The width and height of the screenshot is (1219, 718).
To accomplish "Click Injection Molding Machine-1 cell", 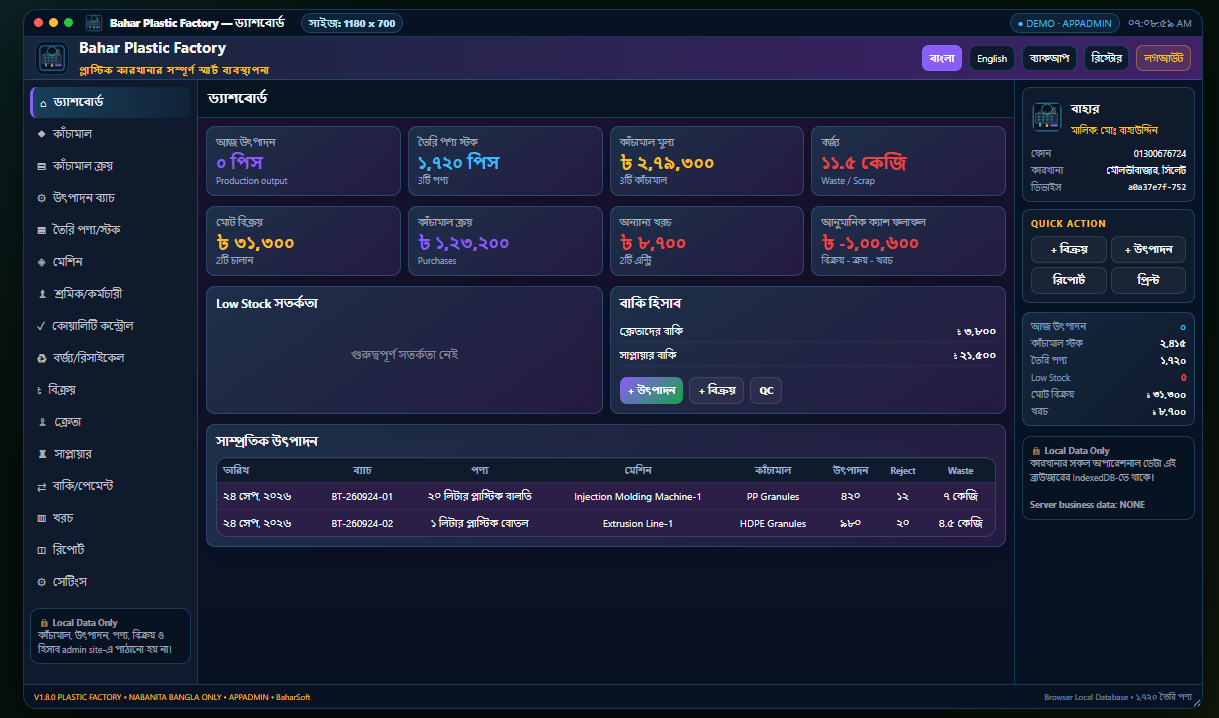I will [x=638, y=496].
